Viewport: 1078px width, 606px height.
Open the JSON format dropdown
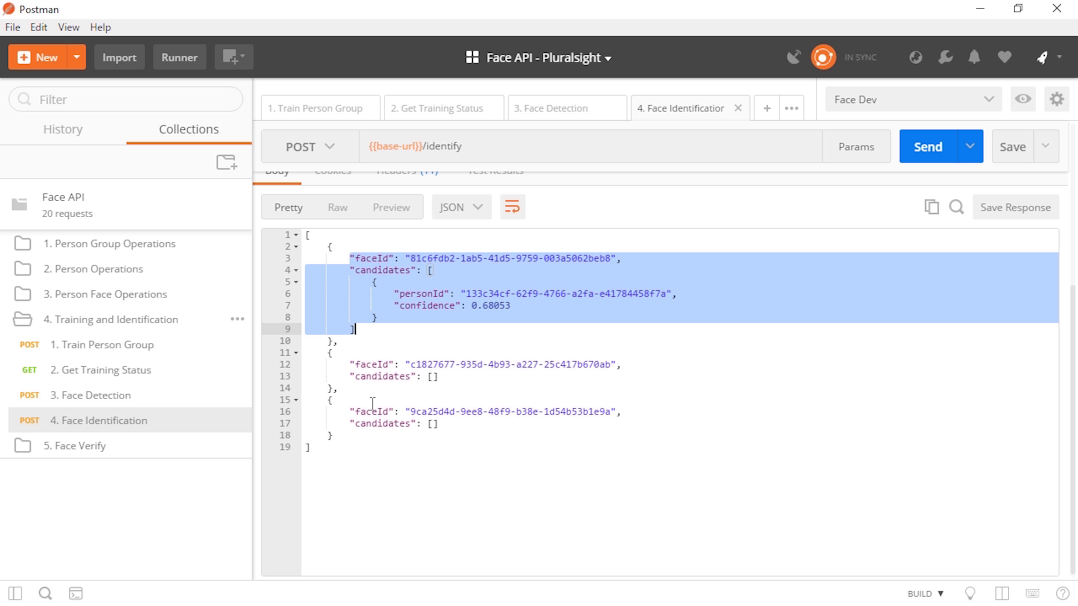(461, 206)
